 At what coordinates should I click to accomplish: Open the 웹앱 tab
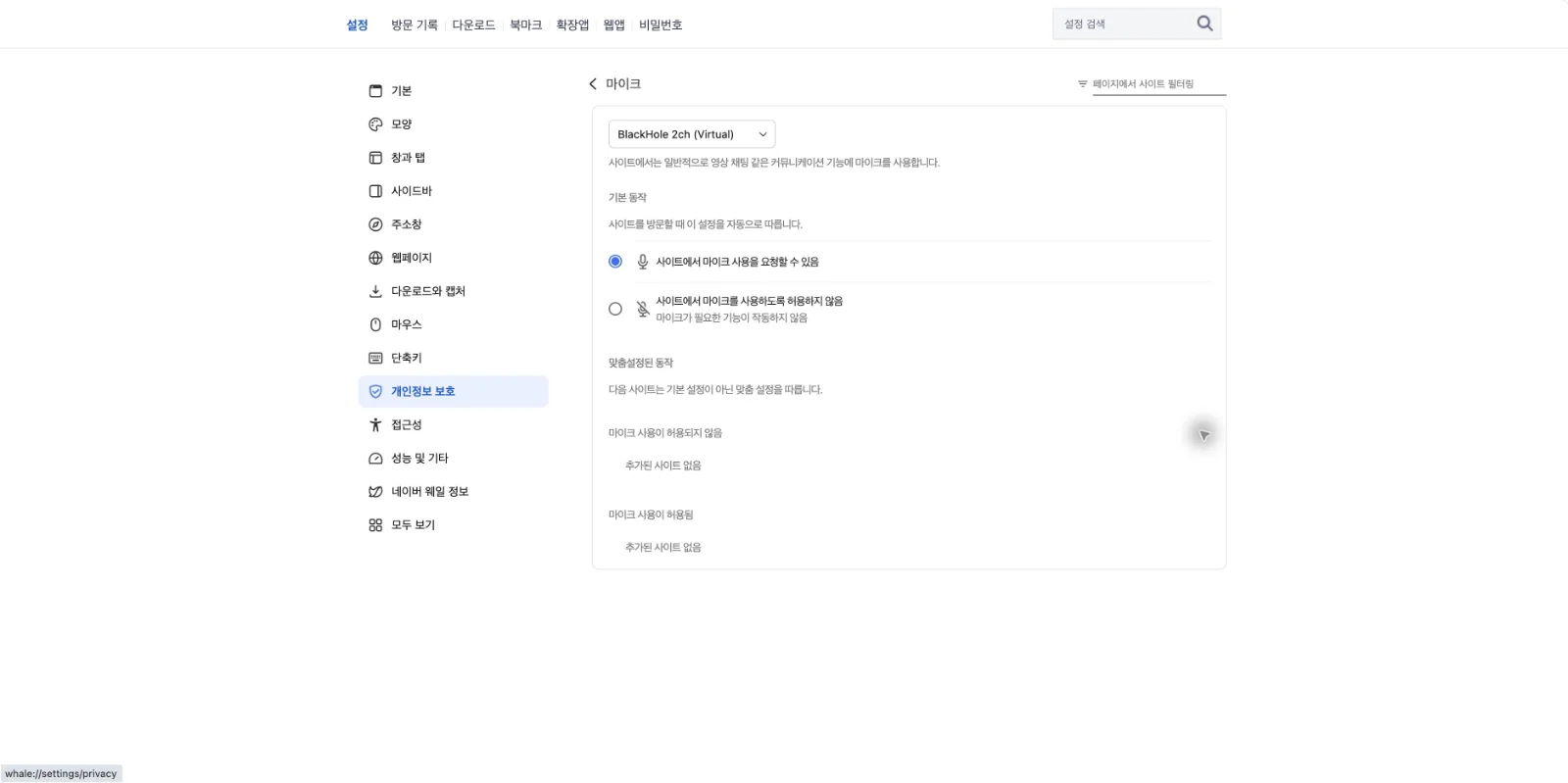(614, 24)
